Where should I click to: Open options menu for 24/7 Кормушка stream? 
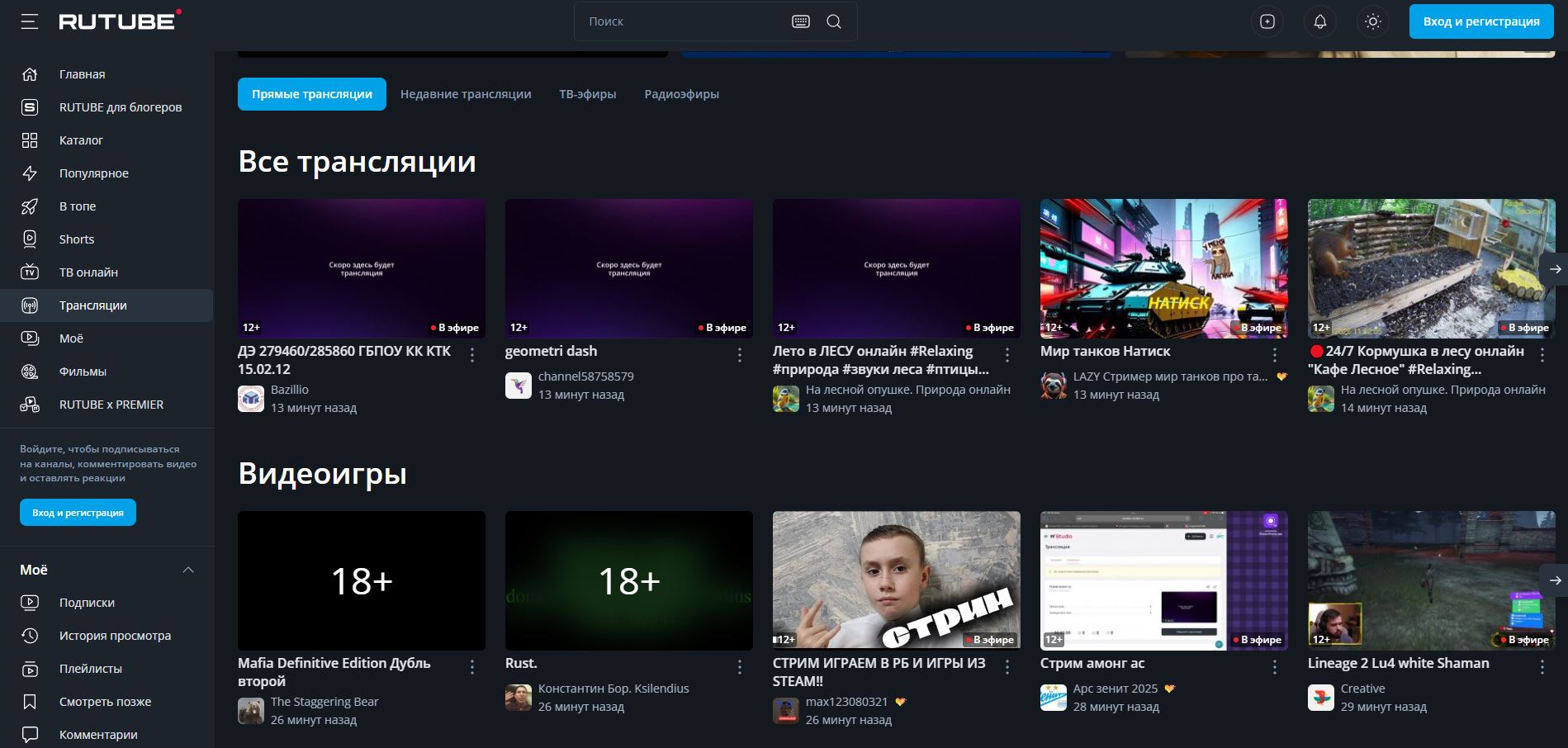pos(1542,355)
